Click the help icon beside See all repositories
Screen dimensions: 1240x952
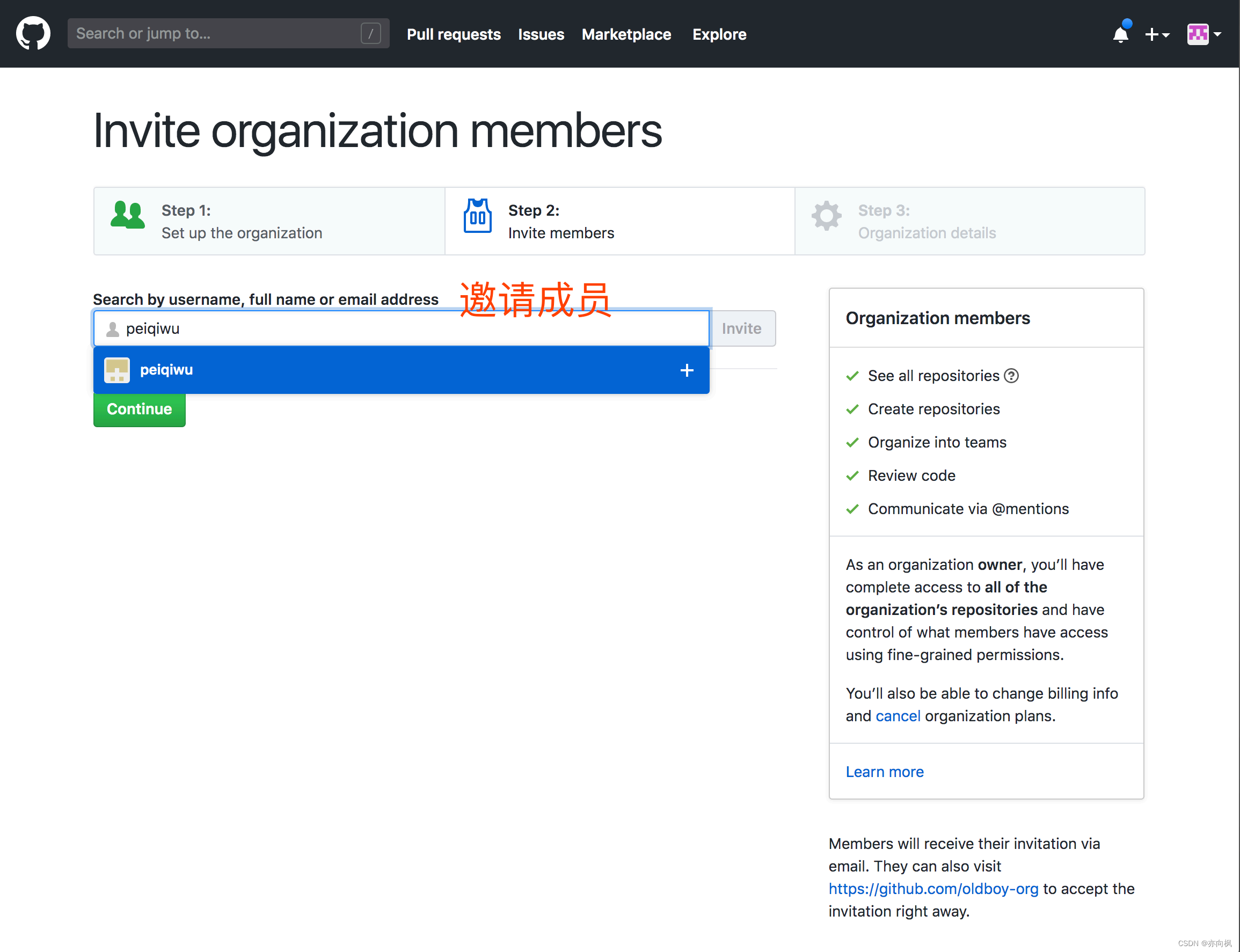tap(1011, 376)
